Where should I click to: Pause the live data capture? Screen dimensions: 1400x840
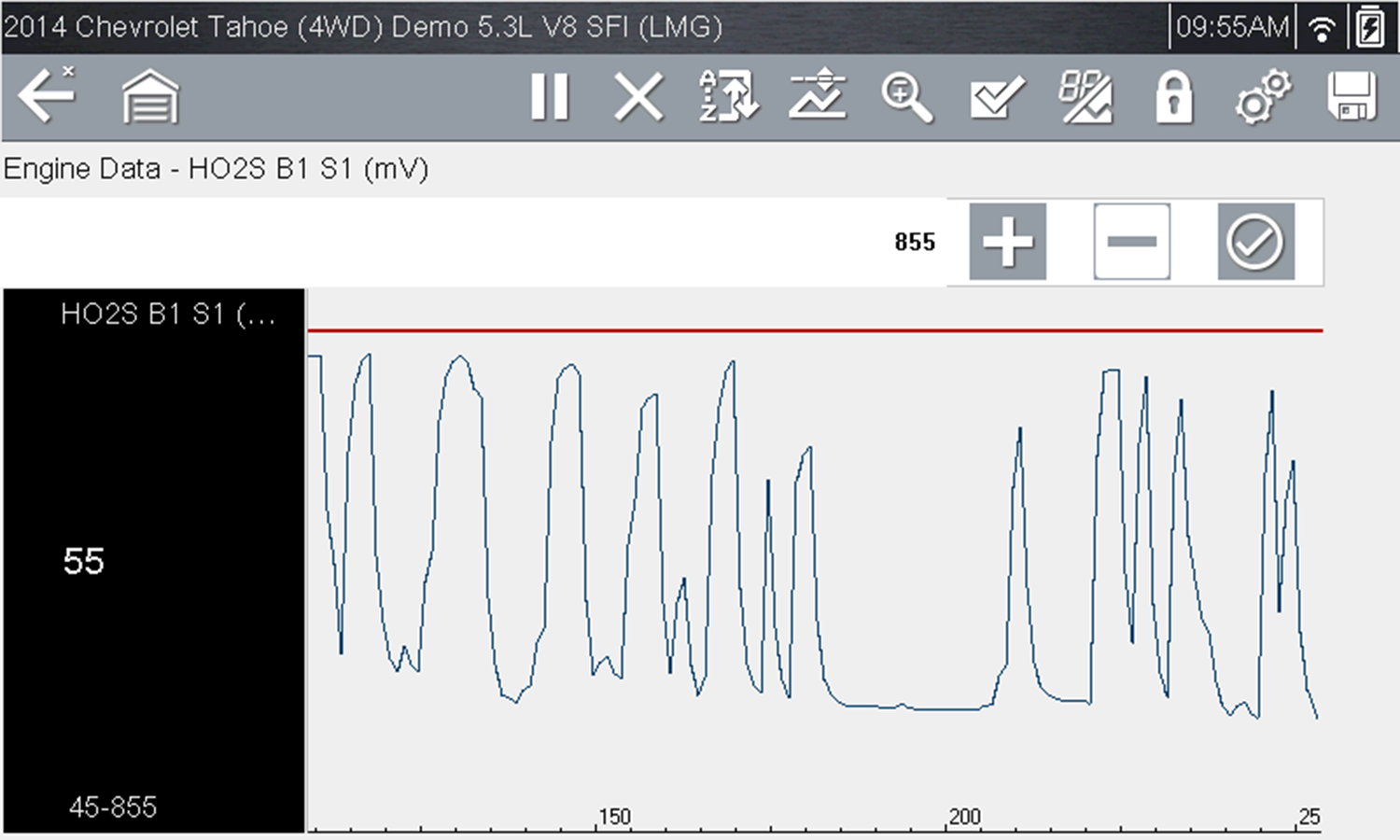click(x=549, y=97)
